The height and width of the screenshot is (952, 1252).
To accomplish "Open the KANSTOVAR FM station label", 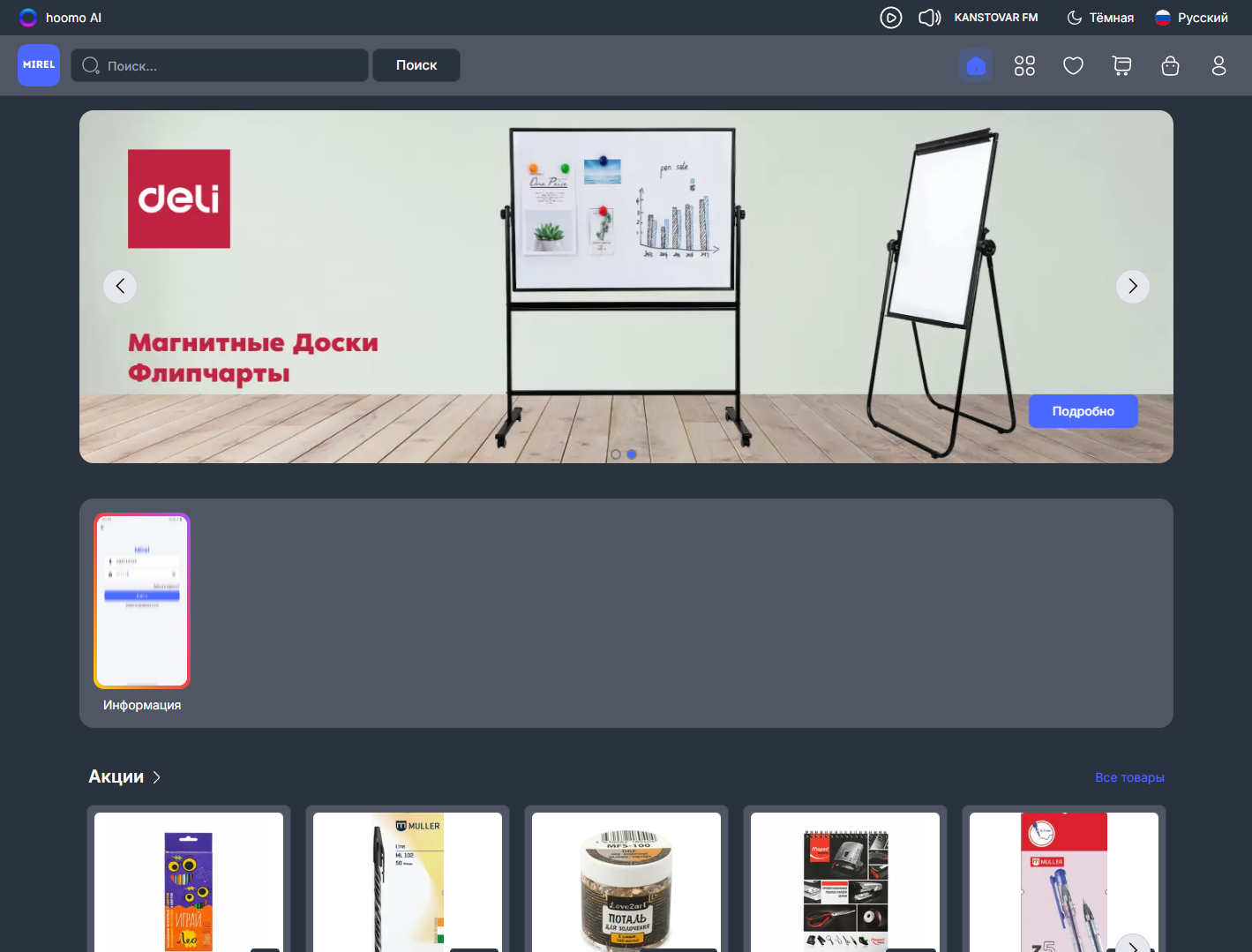I will [996, 18].
